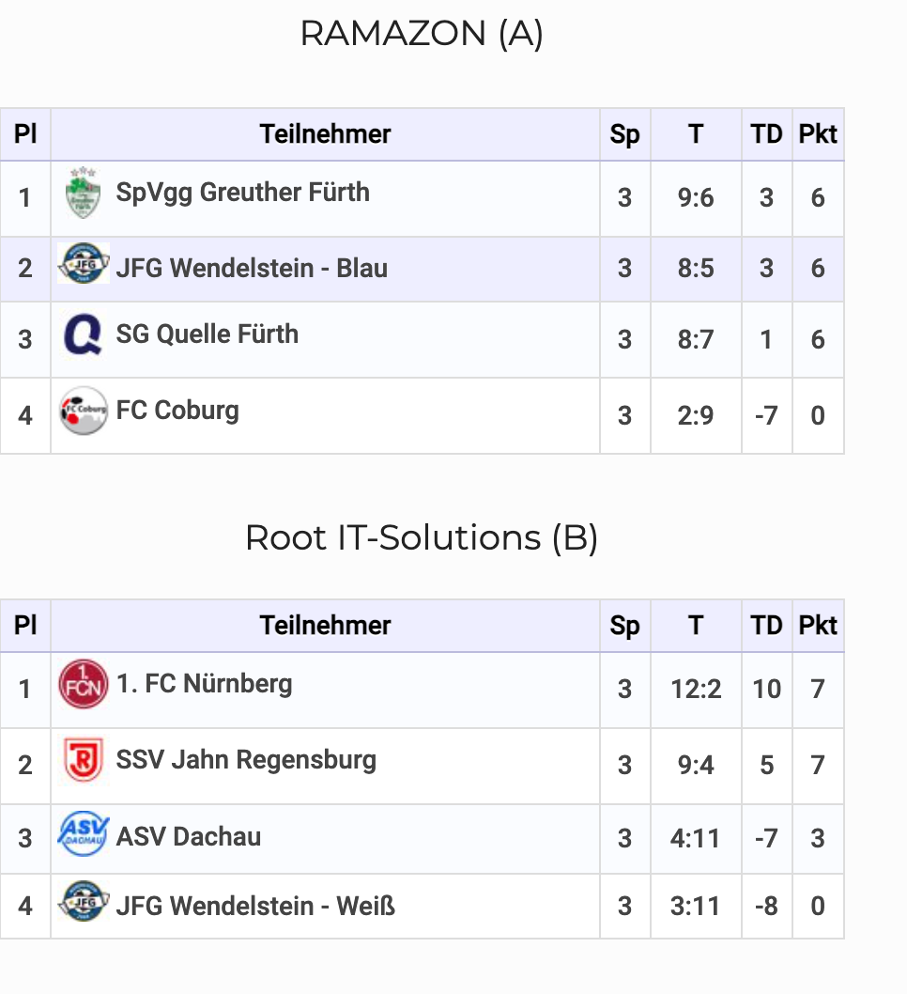Open the 1. FC Nürnberg team name
Image resolution: width=908 pixels, height=994 pixels.
pyautogui.click(x=204, y=684)
